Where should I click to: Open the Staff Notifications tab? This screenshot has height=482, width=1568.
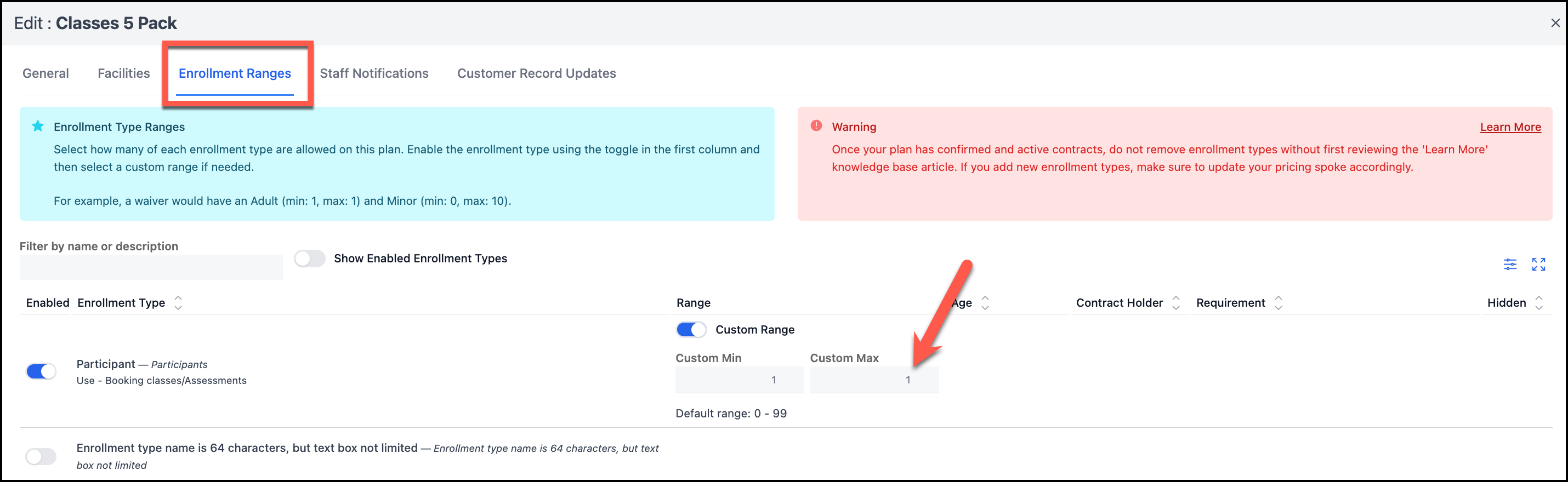pyautogui.click(x=374, y=73)
